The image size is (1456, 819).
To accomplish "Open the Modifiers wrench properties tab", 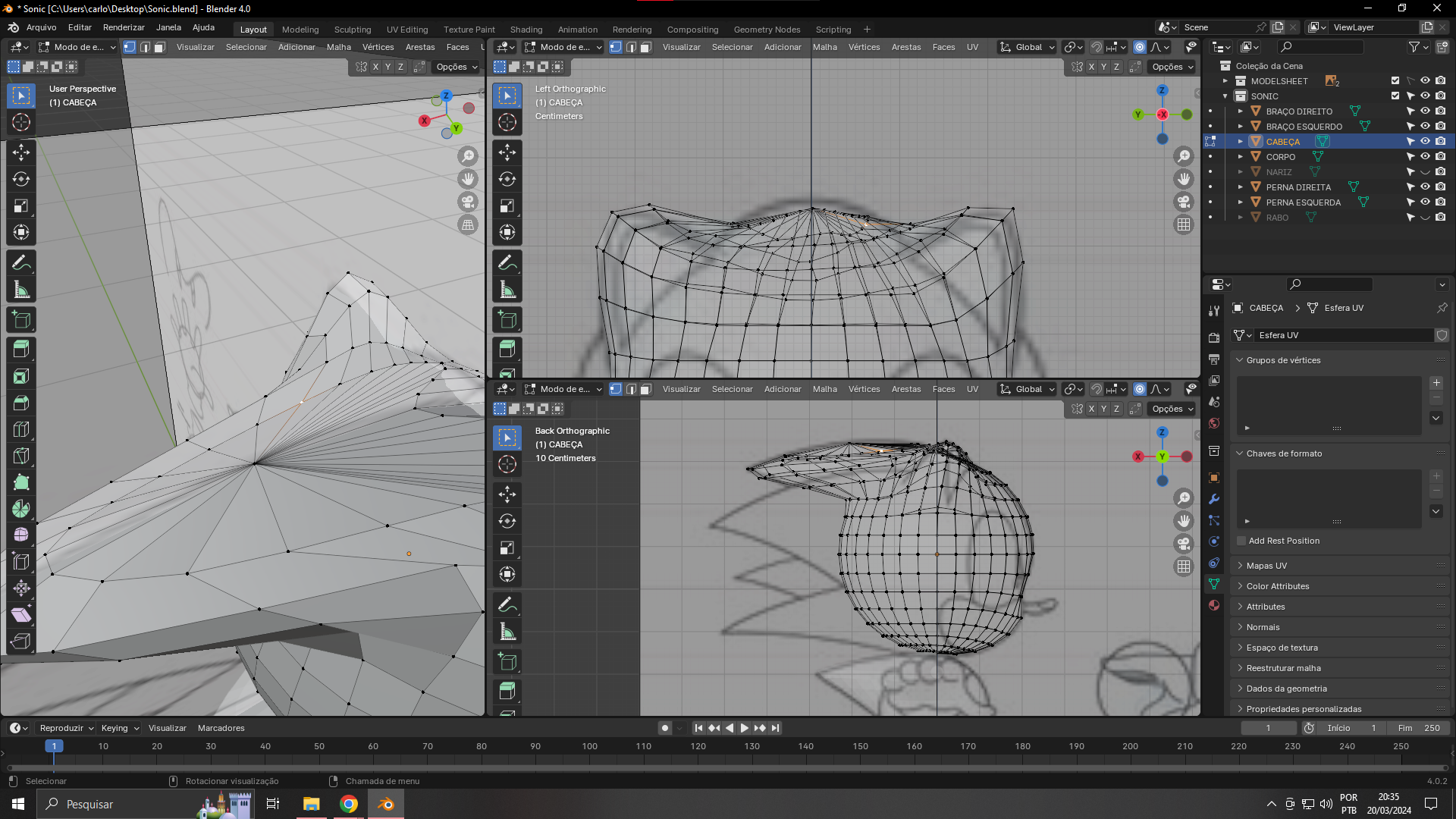I will pos(1214,499).
